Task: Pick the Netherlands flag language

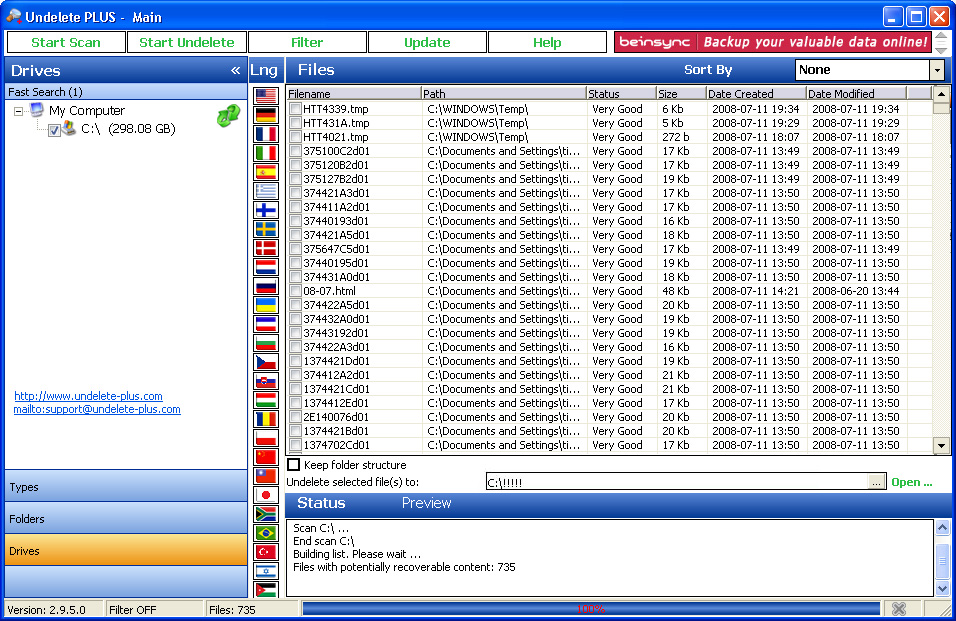Action: coord(266,267)
